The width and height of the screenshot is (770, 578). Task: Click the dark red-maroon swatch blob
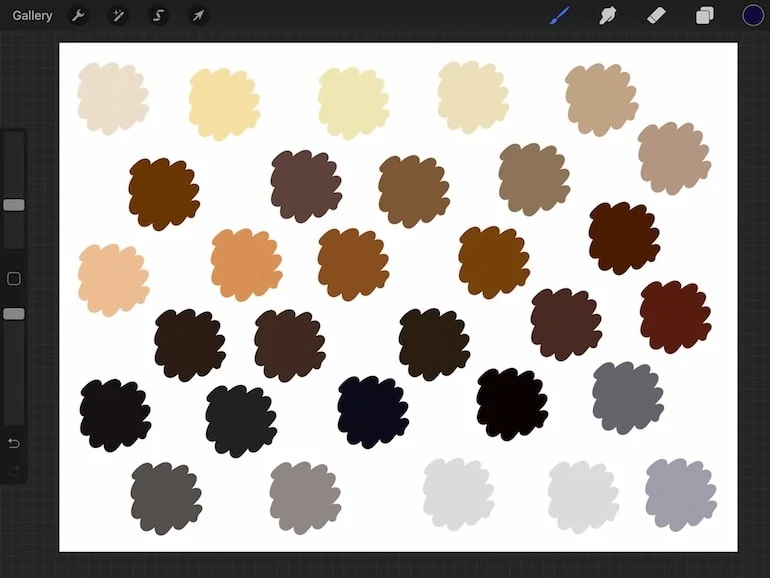[676, 317]
